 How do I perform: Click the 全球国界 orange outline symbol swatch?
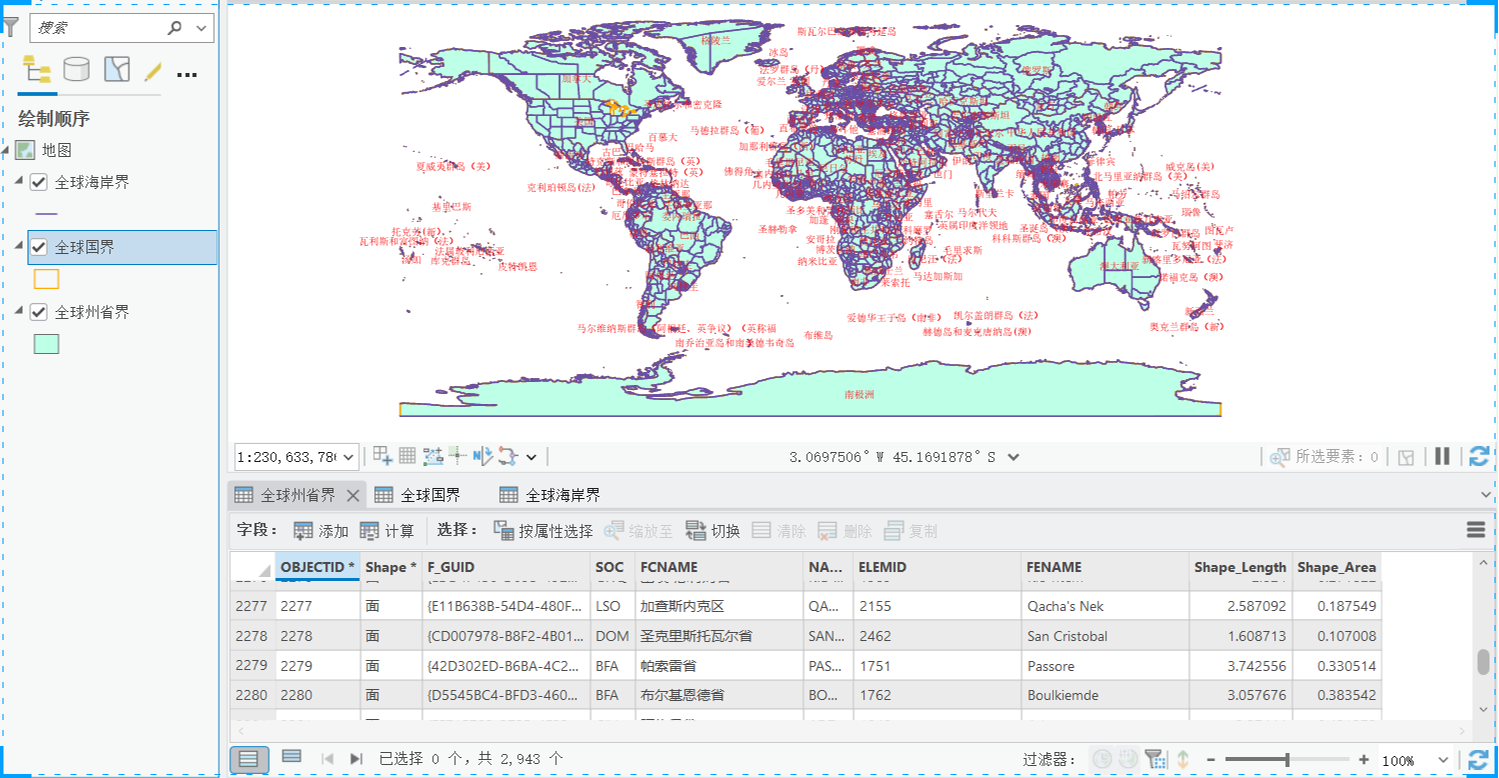point(47,279)
